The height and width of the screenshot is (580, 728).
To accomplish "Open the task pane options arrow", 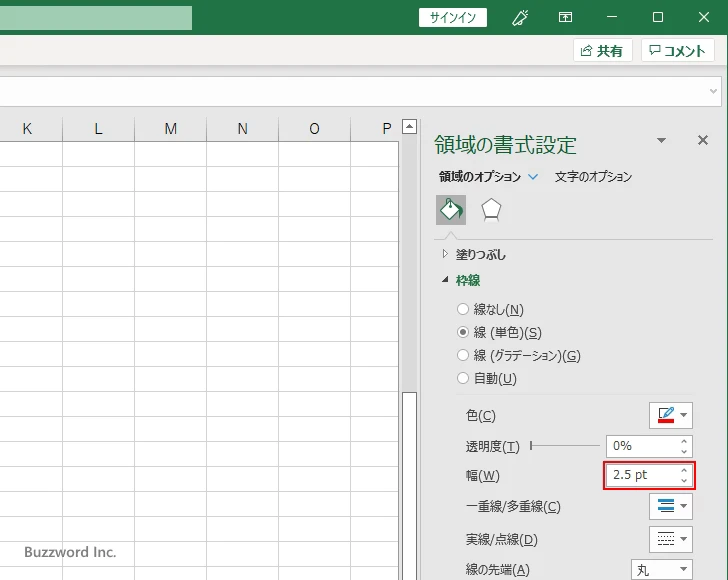I will coord(662,140).
